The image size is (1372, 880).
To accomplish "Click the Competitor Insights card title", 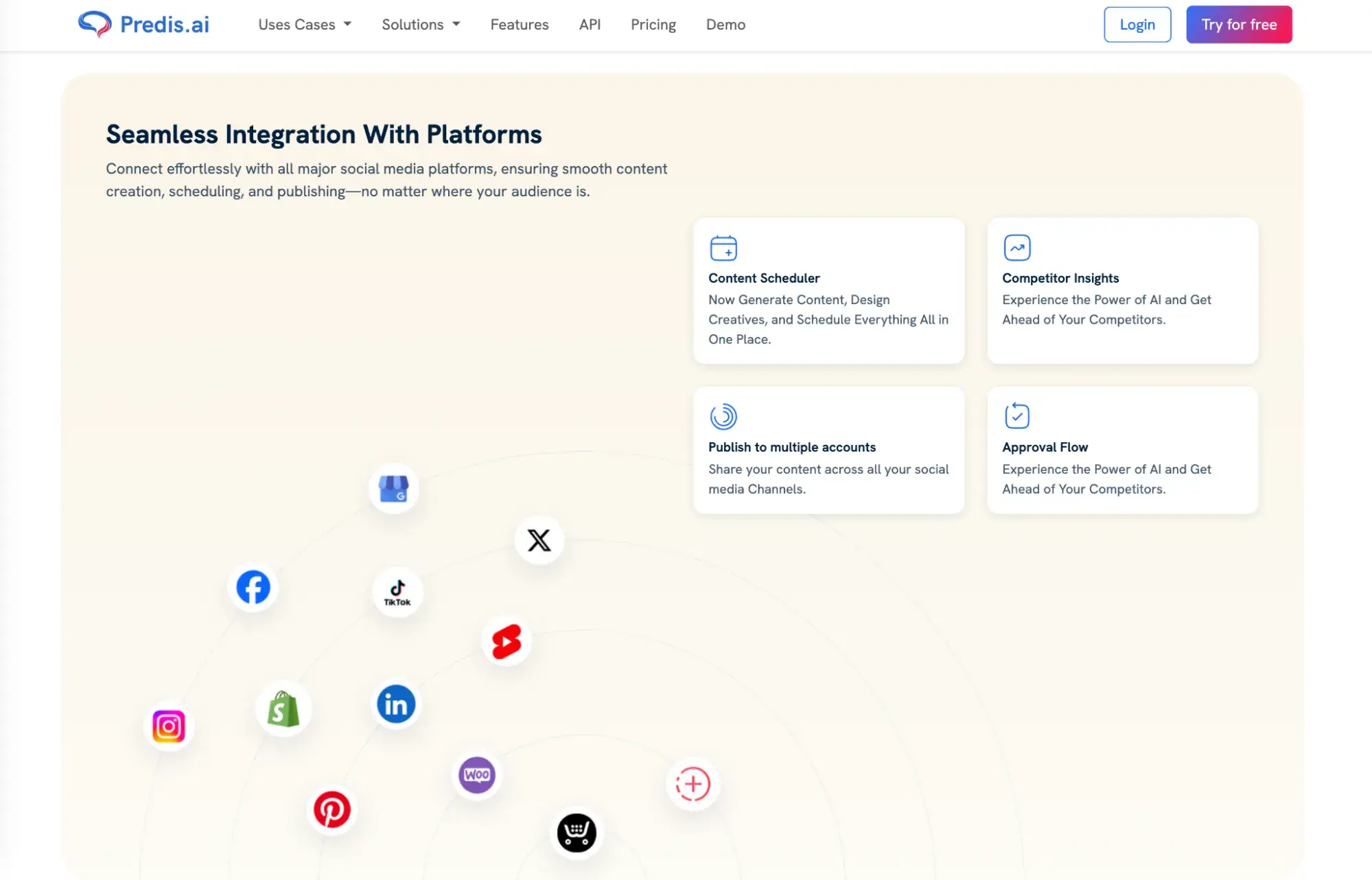I will (x=1060, y=278).
